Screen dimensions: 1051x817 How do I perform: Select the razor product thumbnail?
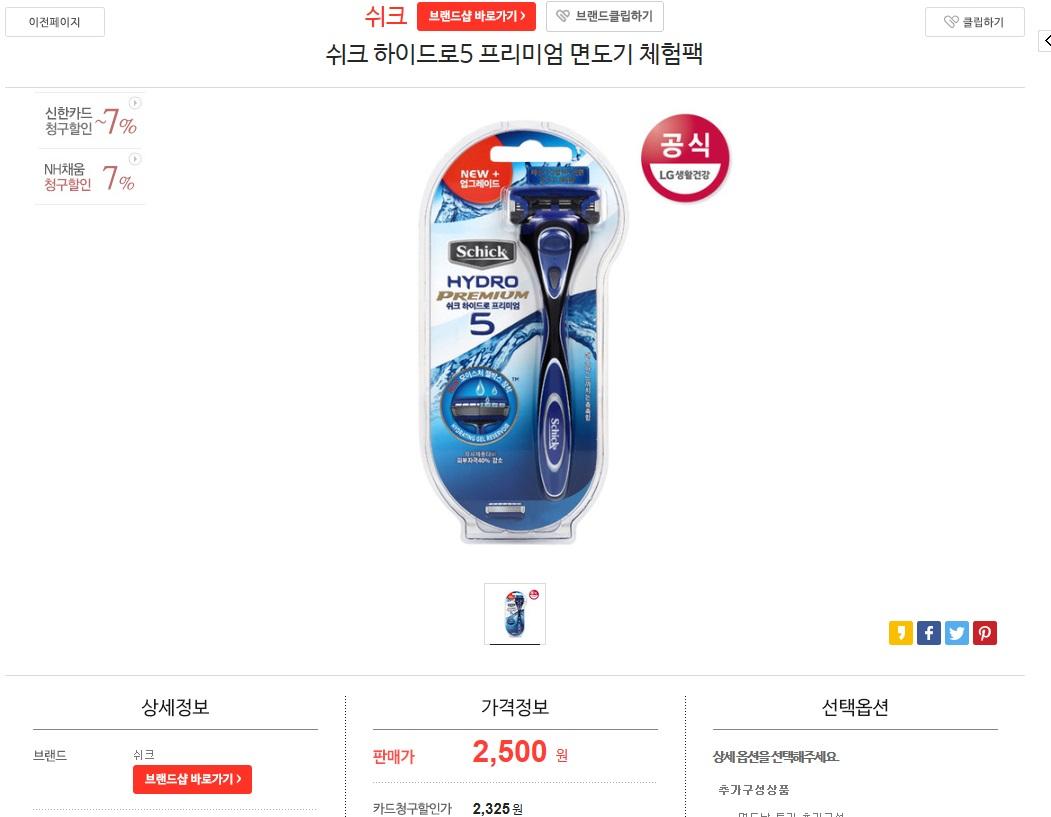[x=515, y=614]
